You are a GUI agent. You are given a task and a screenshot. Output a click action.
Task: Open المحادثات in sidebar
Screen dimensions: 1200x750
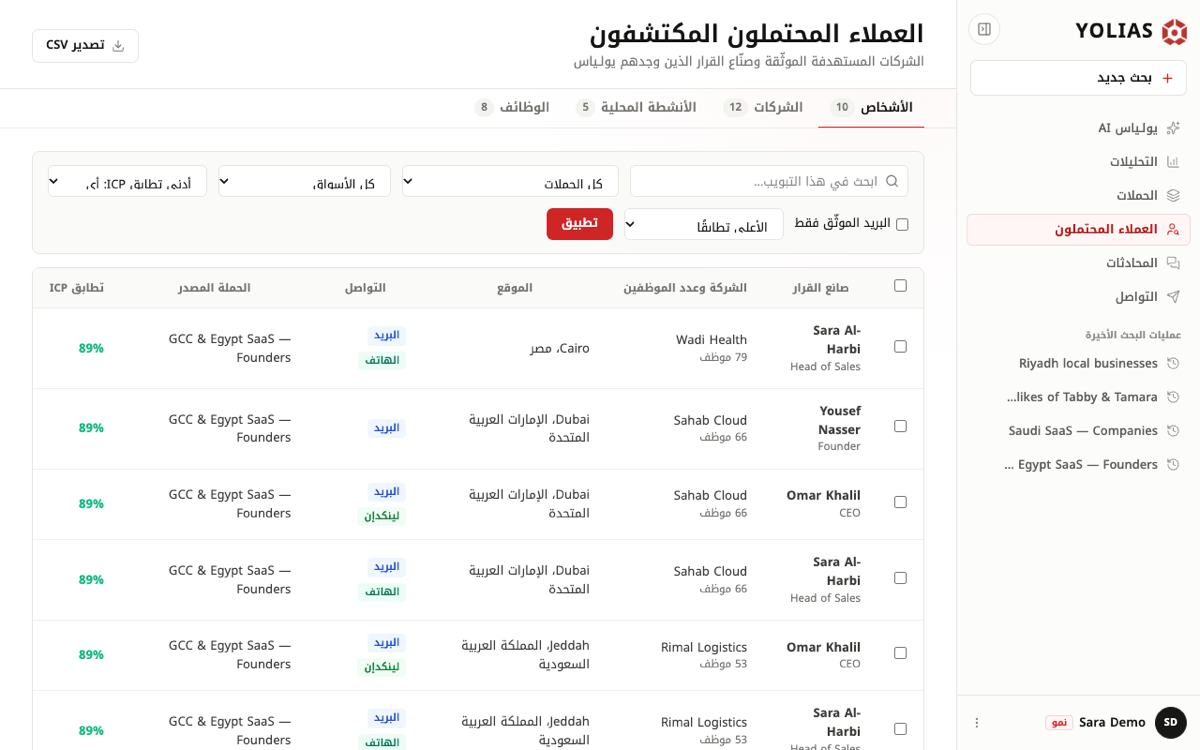pos(1078,263)
